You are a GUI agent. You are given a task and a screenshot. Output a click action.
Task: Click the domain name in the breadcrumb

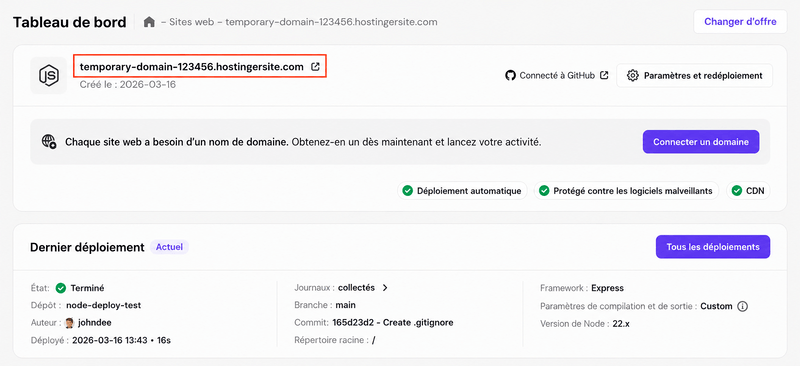331,22
